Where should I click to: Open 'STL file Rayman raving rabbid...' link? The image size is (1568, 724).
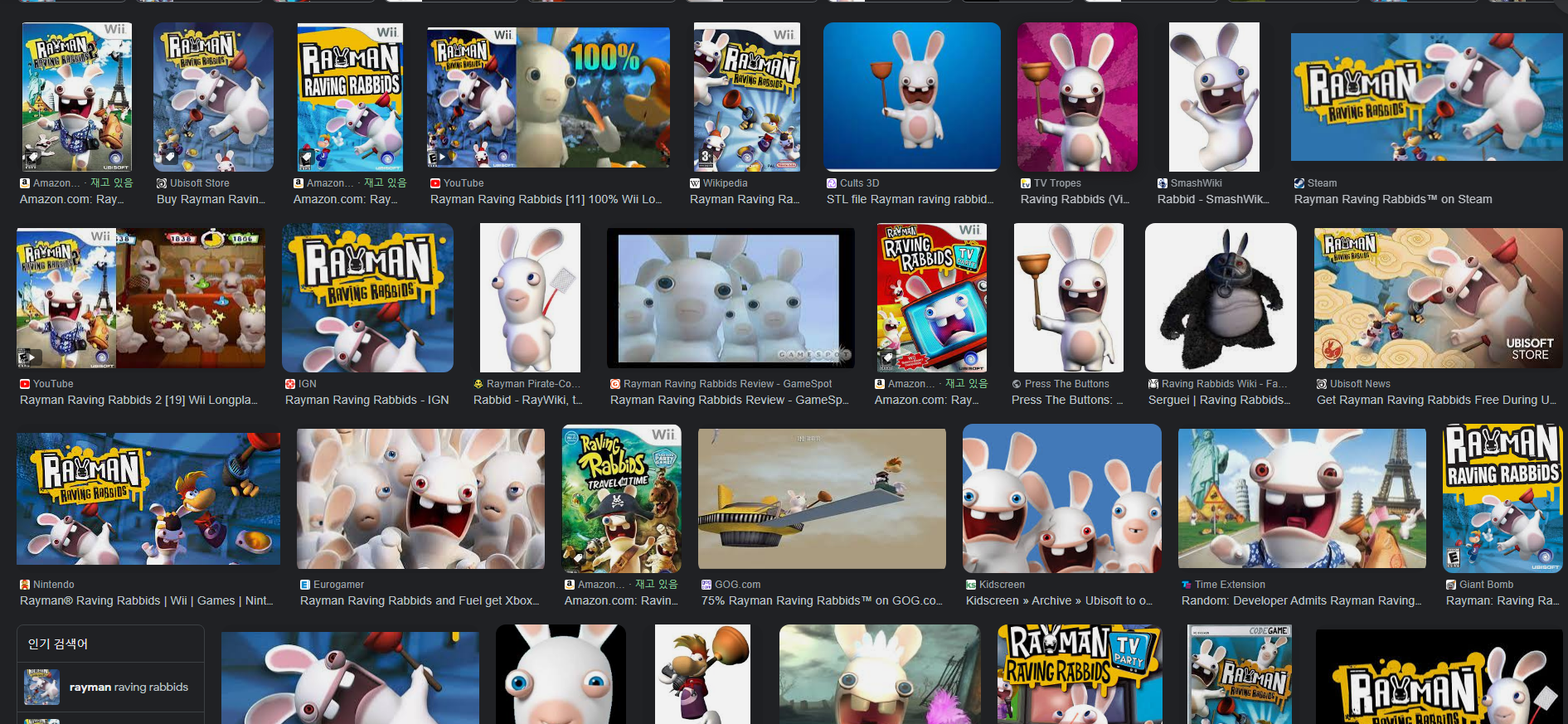(910, 199)
